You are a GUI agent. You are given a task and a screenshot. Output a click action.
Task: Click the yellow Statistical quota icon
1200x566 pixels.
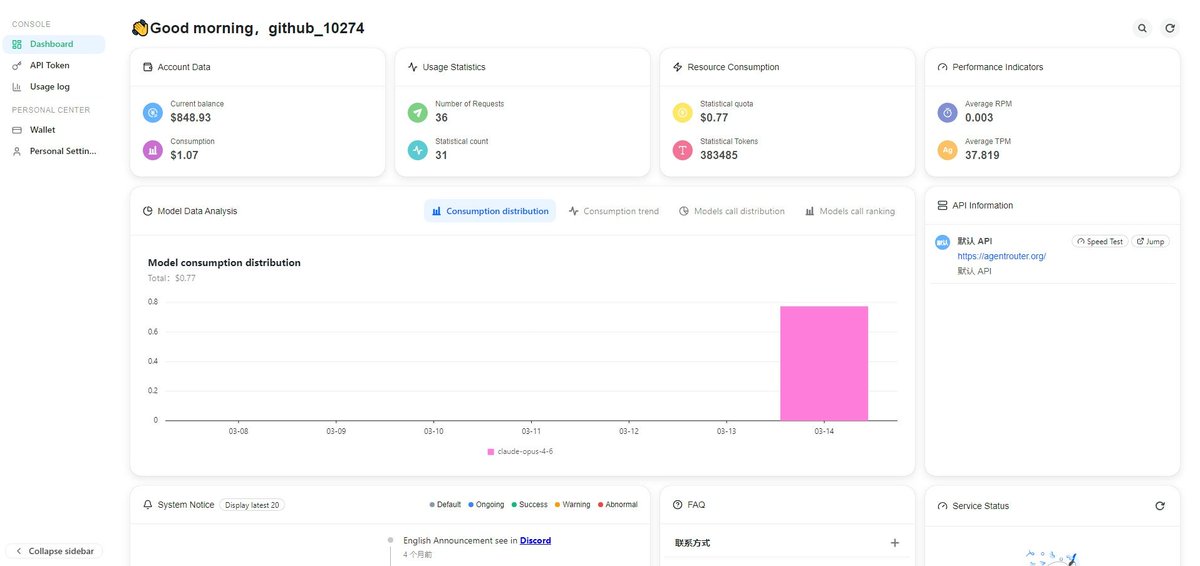coord(682,112)
